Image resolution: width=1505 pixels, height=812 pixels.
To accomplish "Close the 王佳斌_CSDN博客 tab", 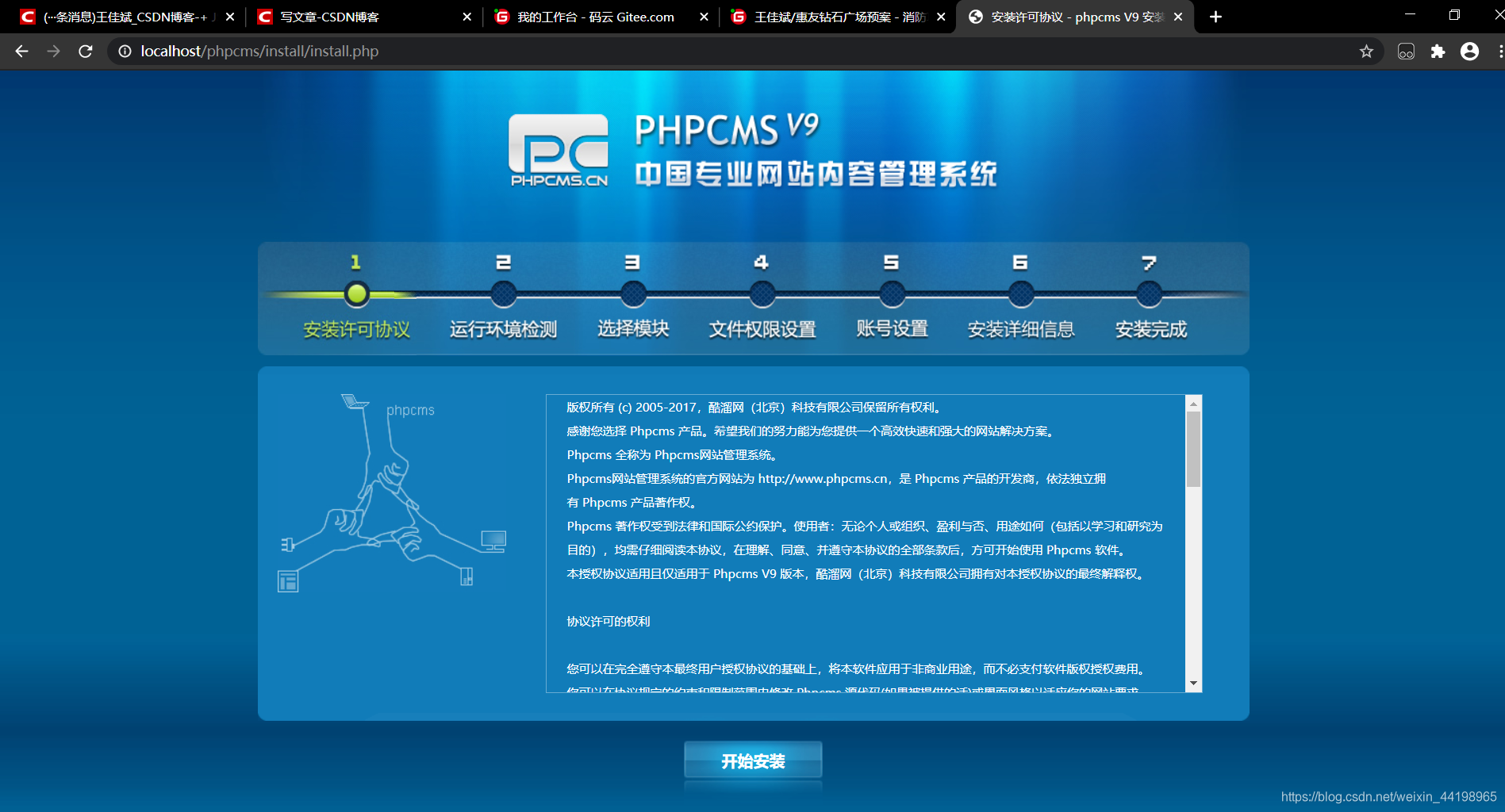I will tap(230, 17).
